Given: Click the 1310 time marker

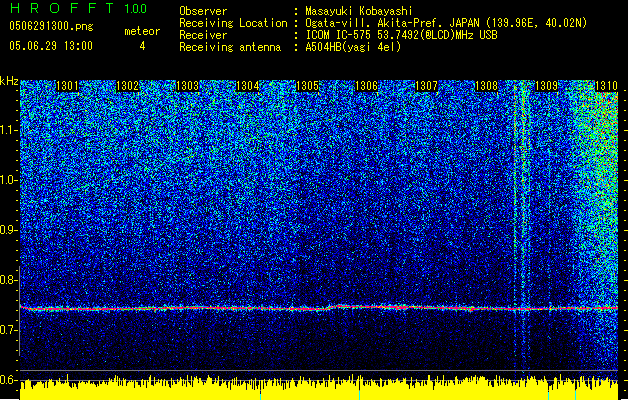Looking at the screenshot, I should pyautogui.click(x=606, y=86).
